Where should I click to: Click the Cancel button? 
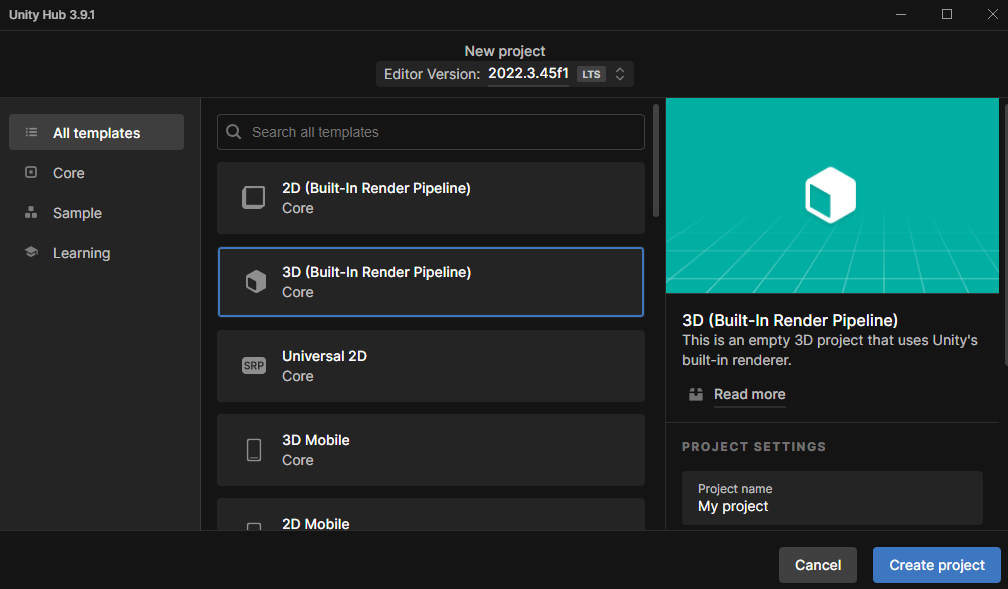(x=818, y=565)
